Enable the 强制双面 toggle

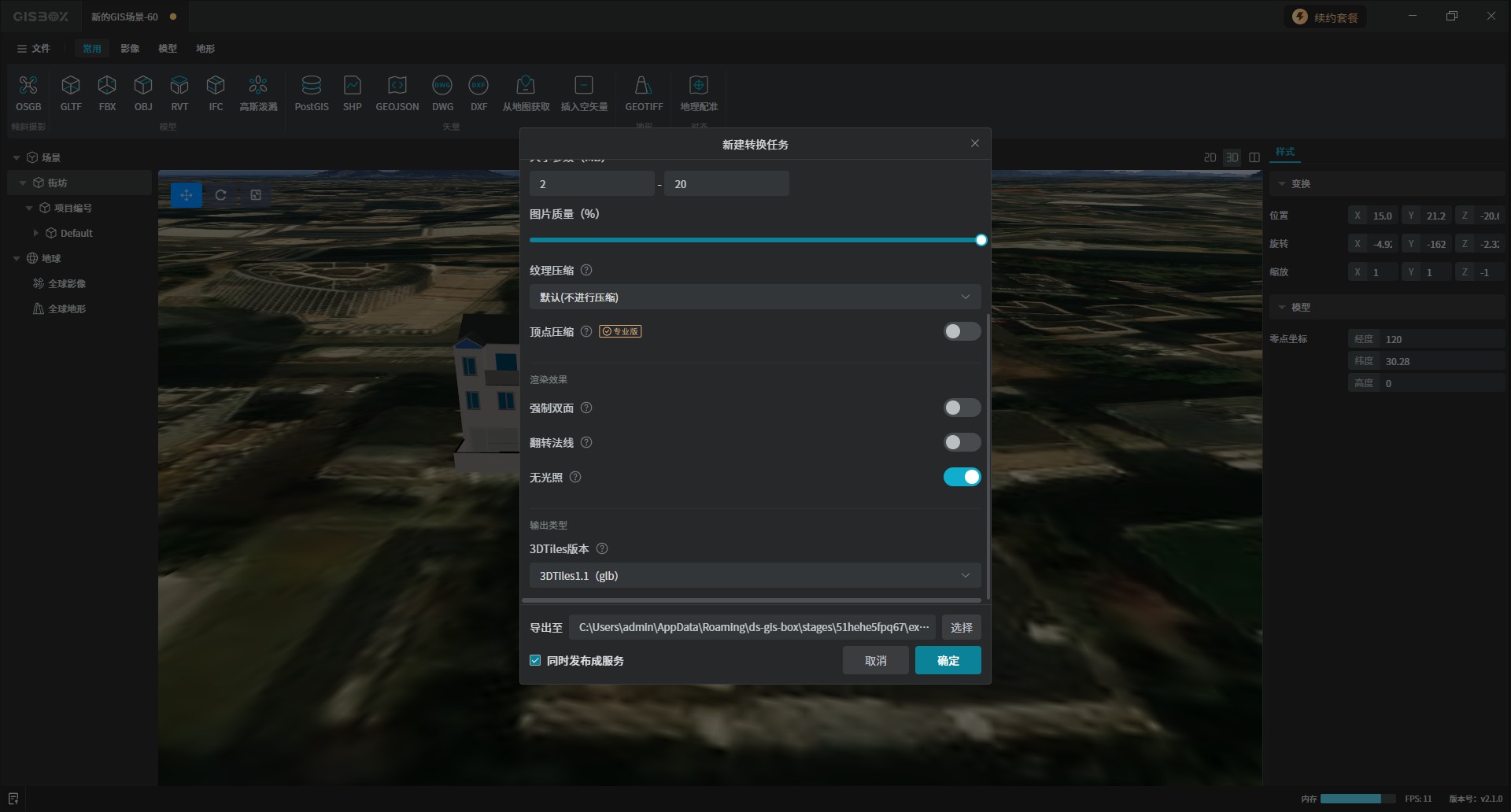pos(962,408)
